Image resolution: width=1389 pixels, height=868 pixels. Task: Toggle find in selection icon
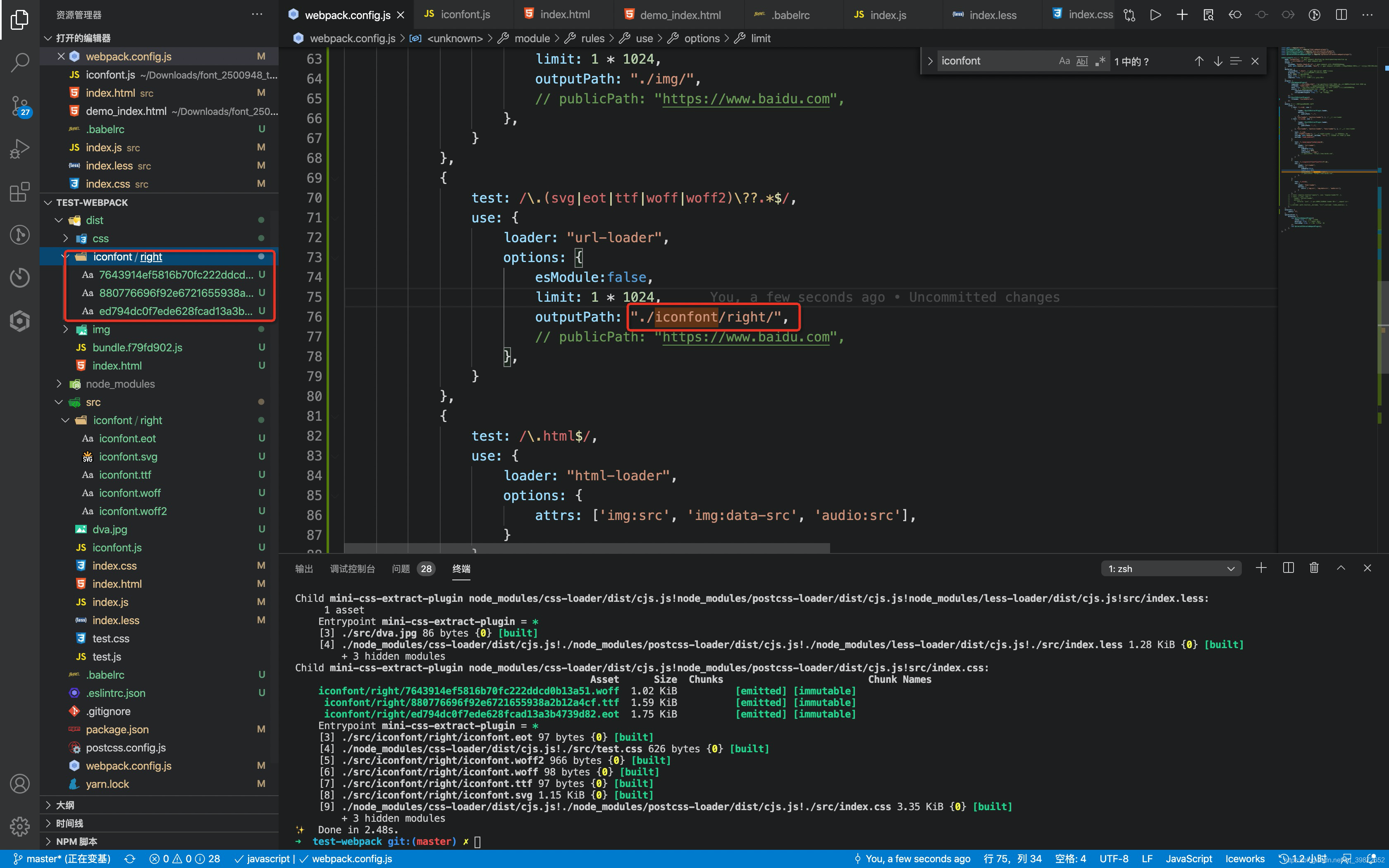point(1236,62)
